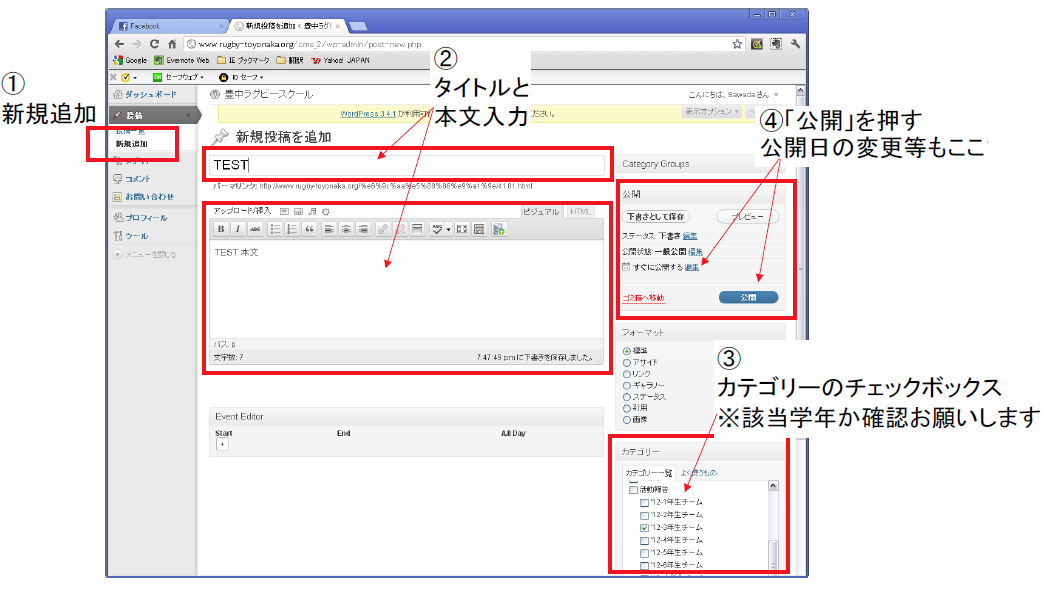Open the よく使うもの category tab
Screen dimensions: 1044x589
point(698,472)
